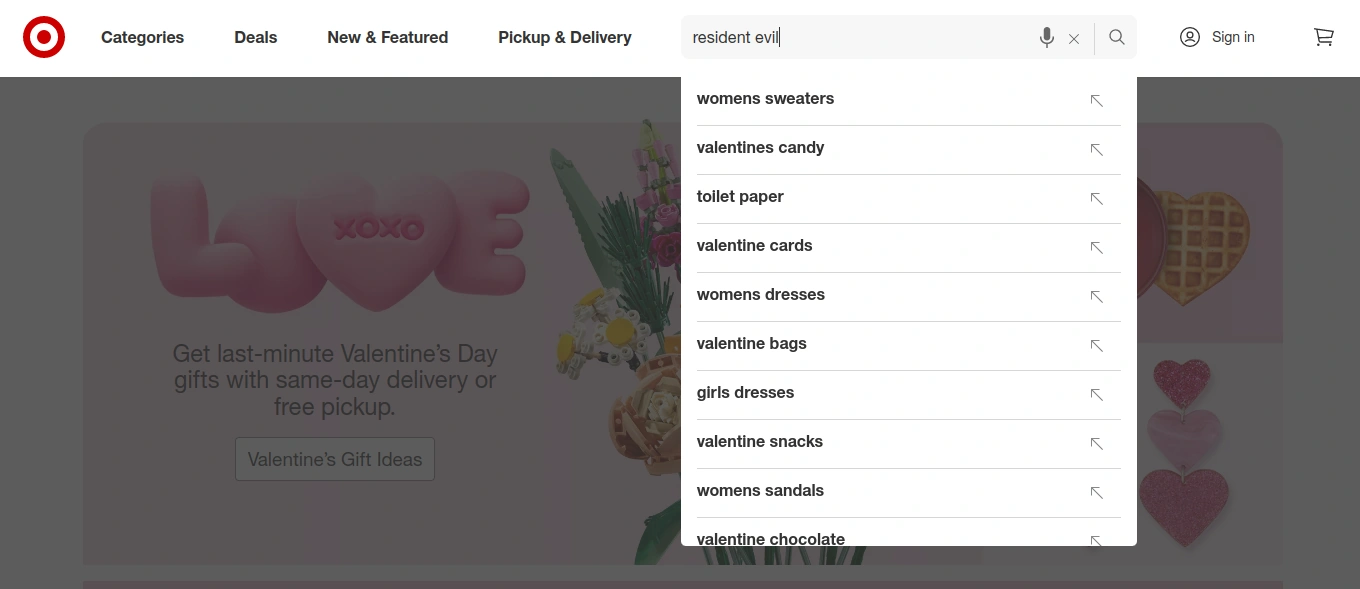Submit the search via the magnifying glass icon
This screenshot has width=1360, height=589.
click(1116, 37)
